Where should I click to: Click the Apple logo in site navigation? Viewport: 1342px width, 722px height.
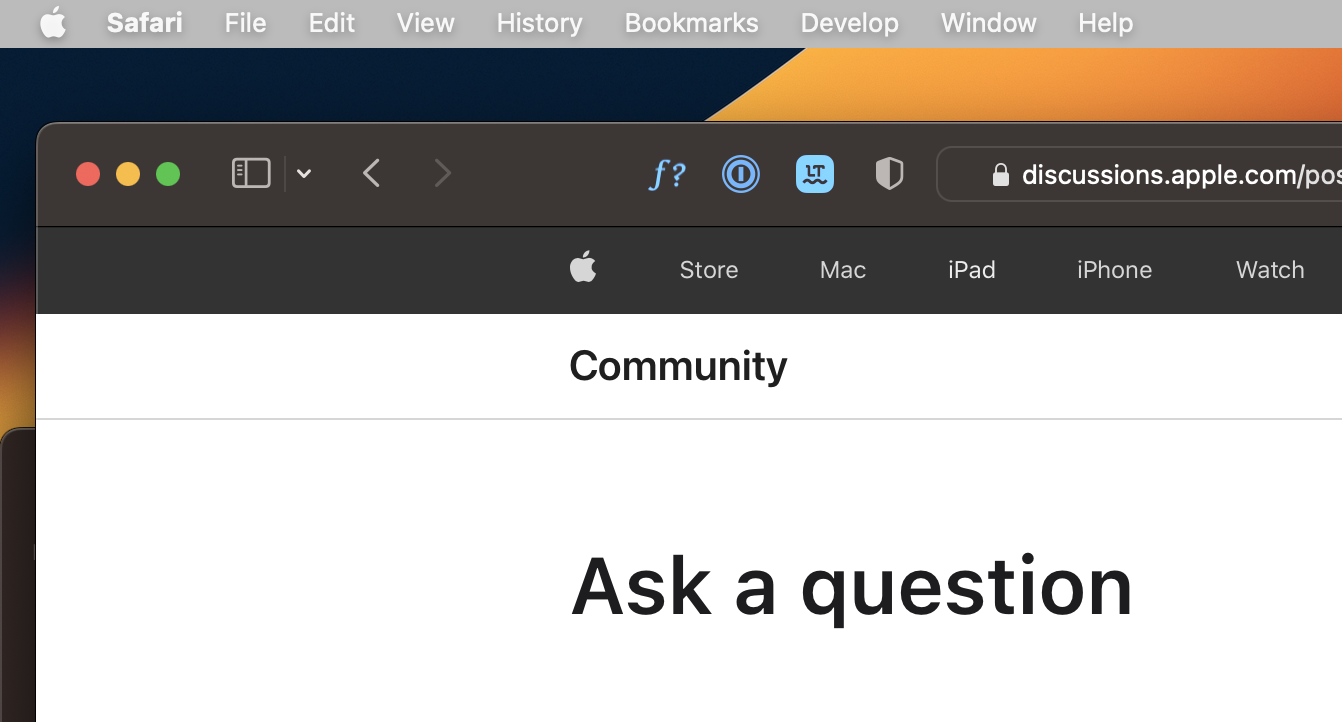click(x=583, y=269)
